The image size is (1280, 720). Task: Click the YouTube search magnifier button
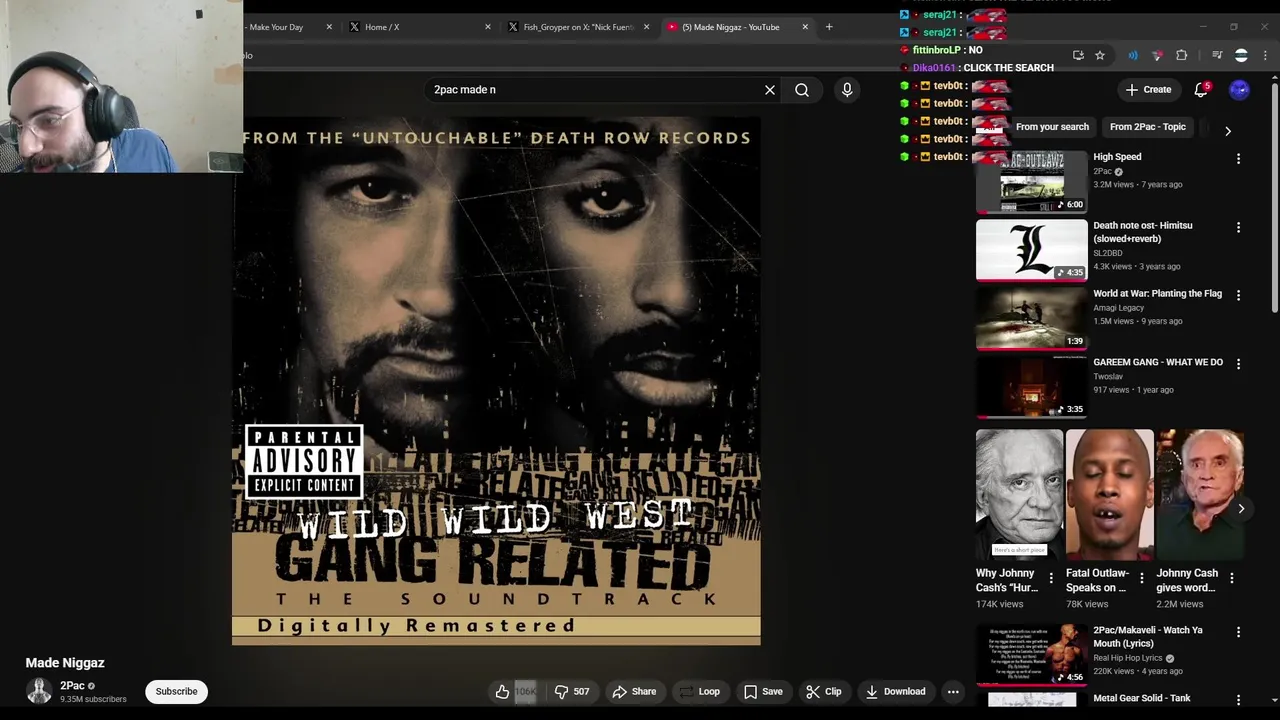(x=802, y=90)
